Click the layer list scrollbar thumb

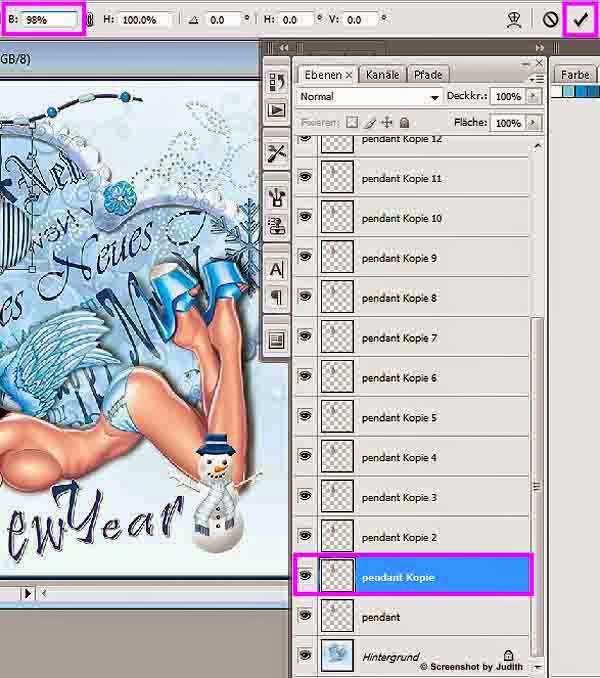537,486
